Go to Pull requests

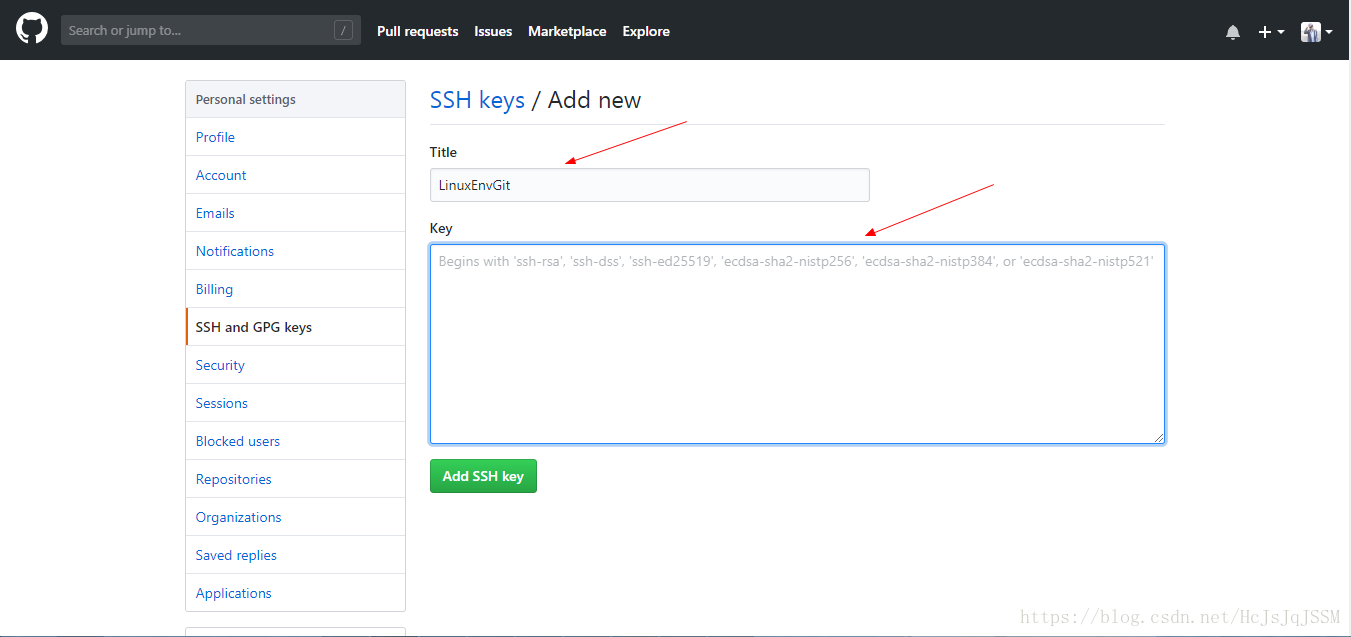[417, 31]
